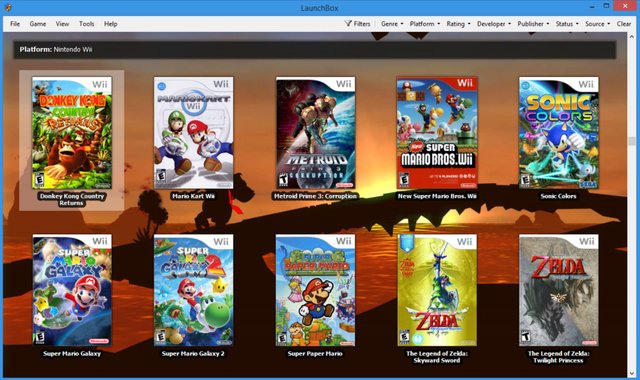Click the 'Mario Kart Wii' title label
This screenshot has width=640, height=380.
(x=193, y=196)
